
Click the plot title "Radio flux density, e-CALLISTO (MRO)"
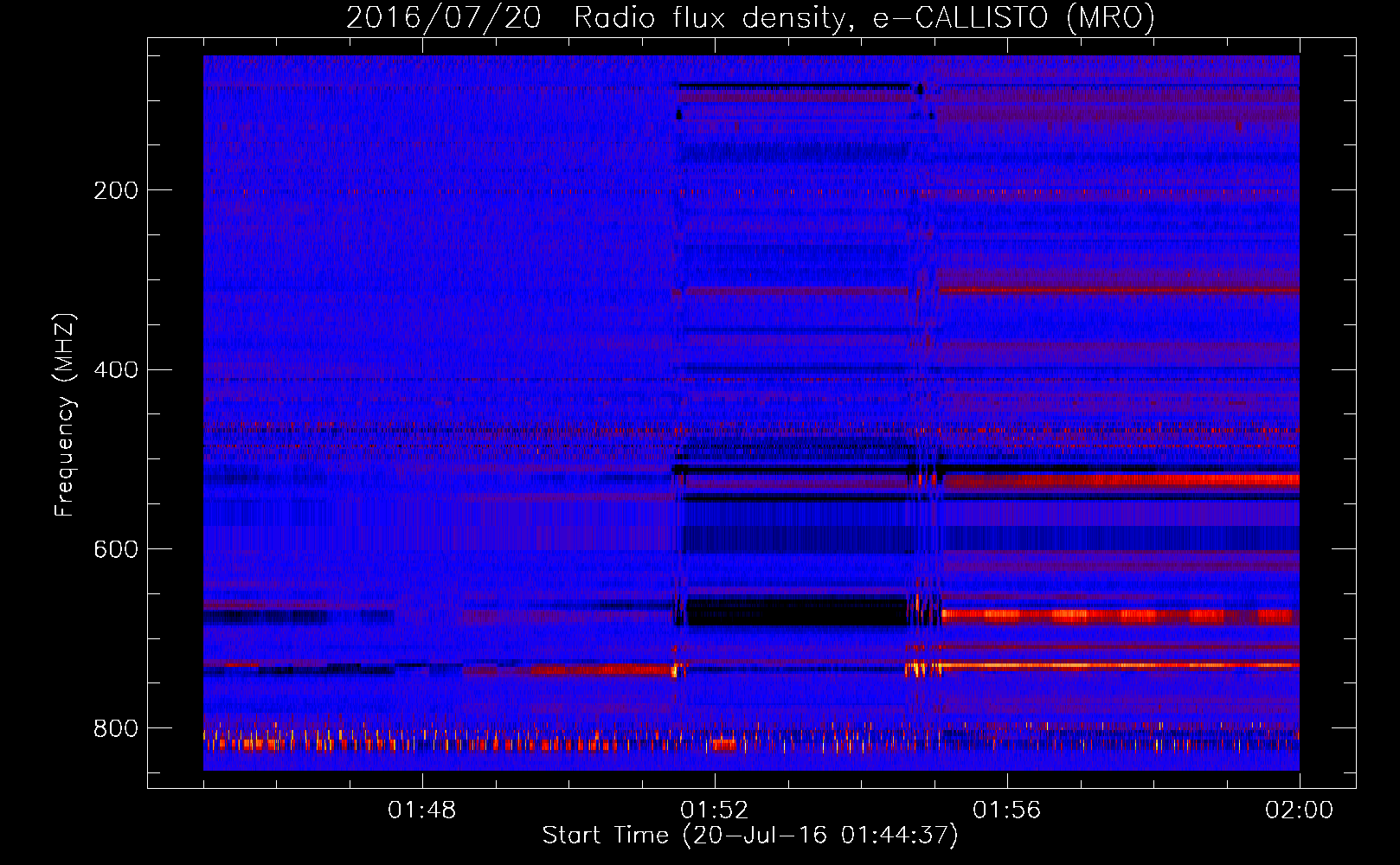pos(864,17)
